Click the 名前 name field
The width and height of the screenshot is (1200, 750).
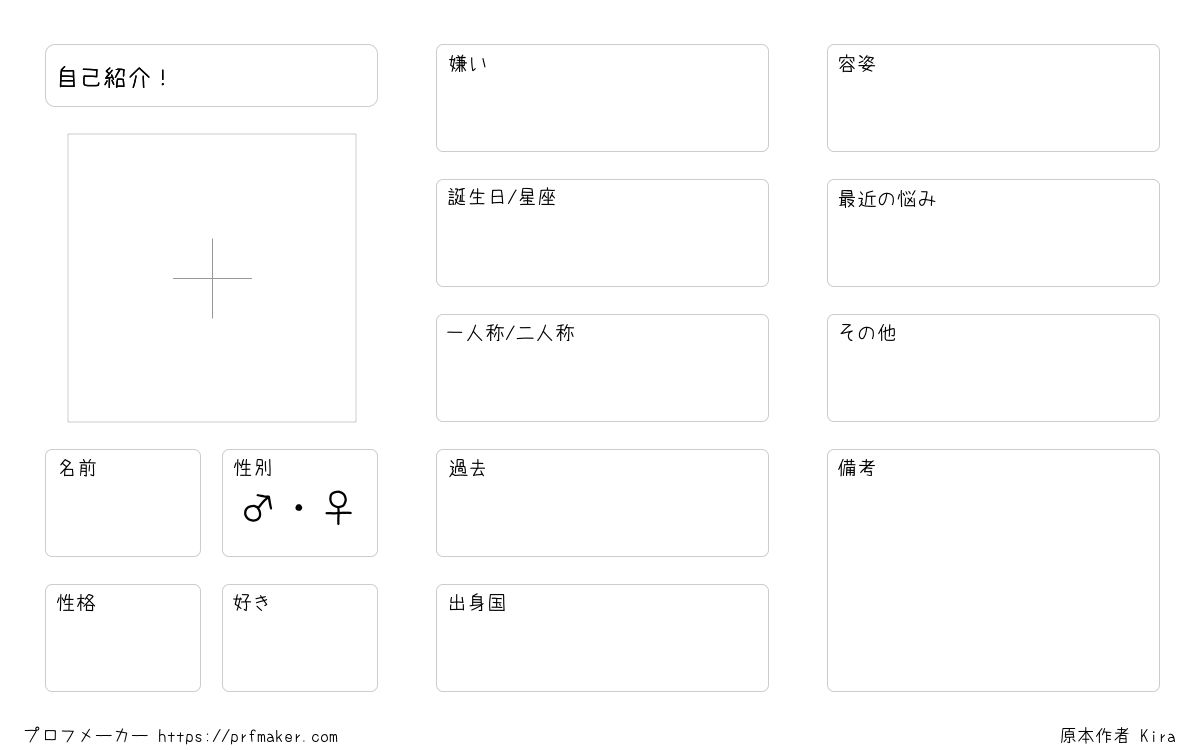tap(123, 503)
